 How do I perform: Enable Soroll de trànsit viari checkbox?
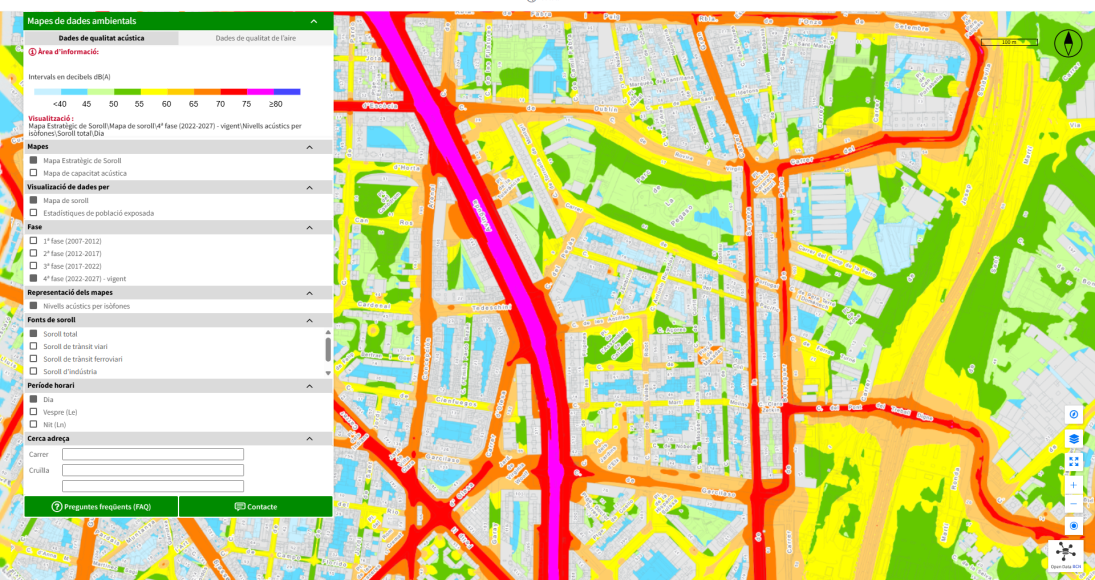click(34, 346)
